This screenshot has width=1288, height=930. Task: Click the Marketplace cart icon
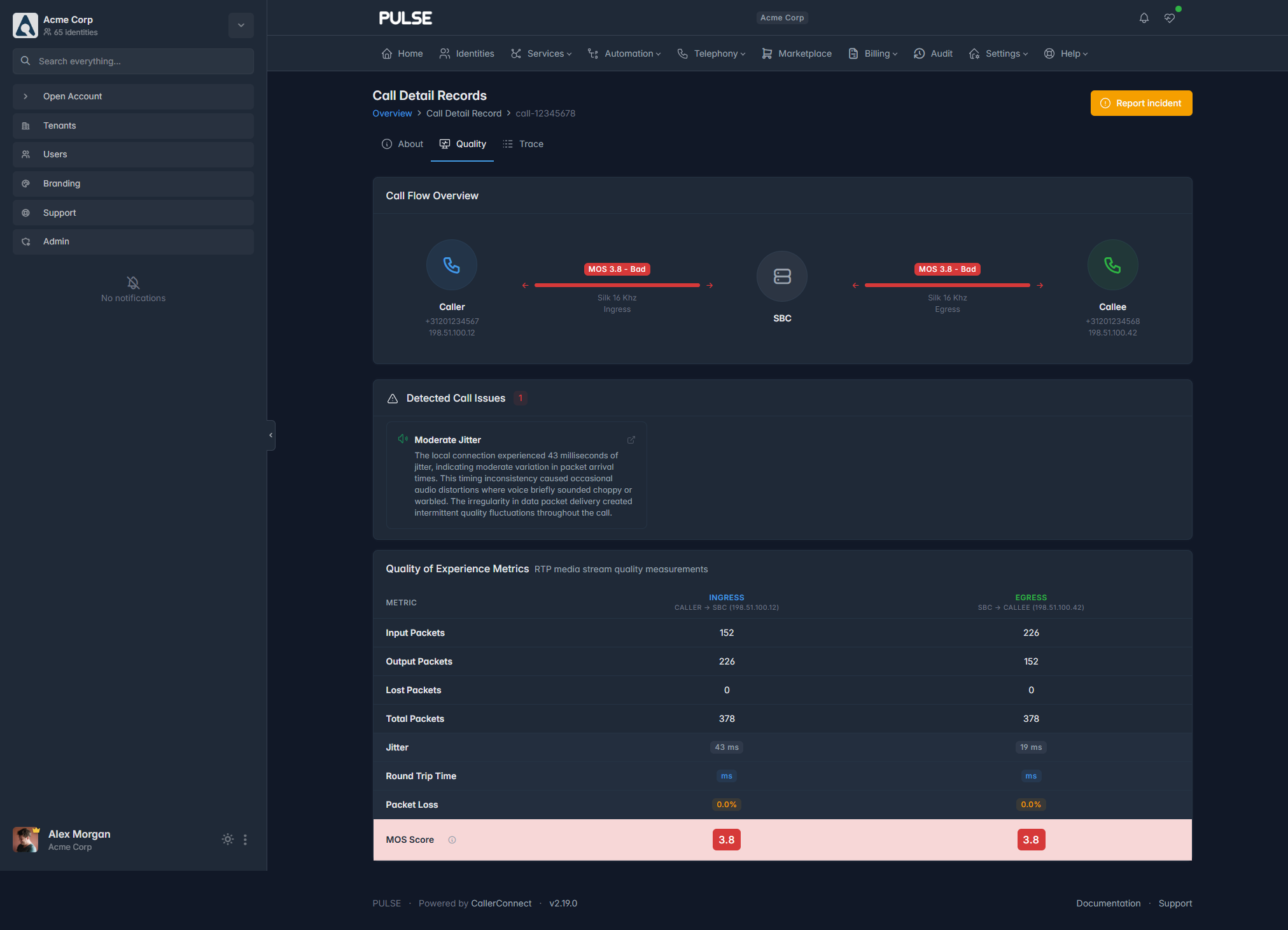point(767,53)
